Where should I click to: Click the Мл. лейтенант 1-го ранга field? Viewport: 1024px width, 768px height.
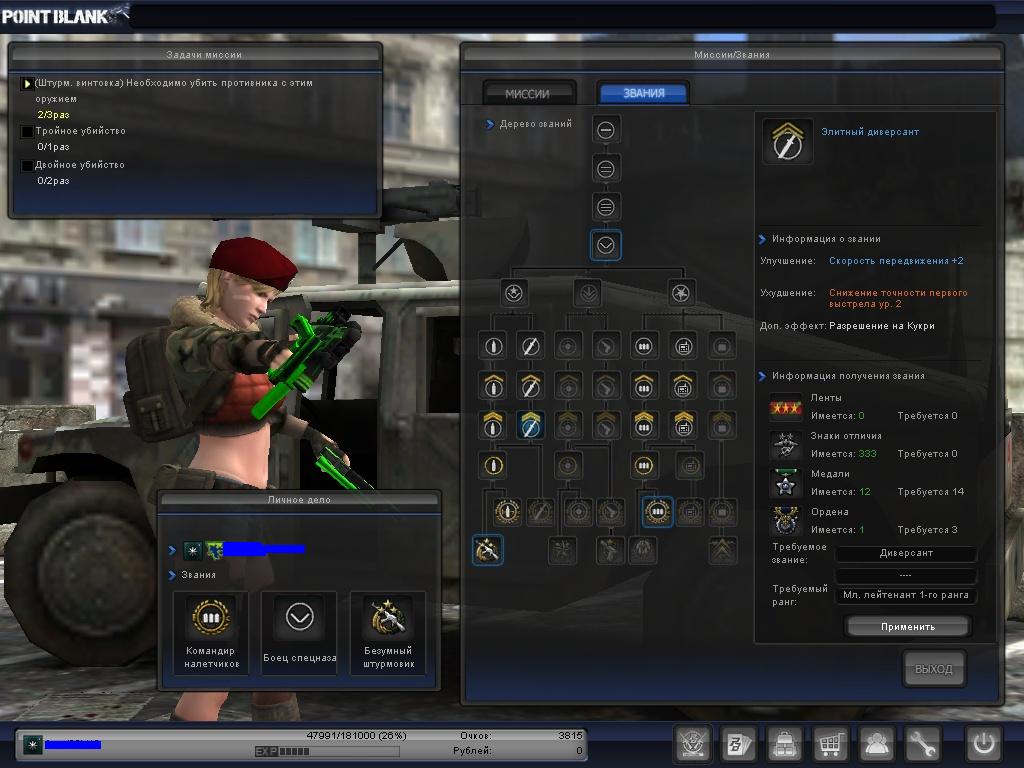pos(906,595)
